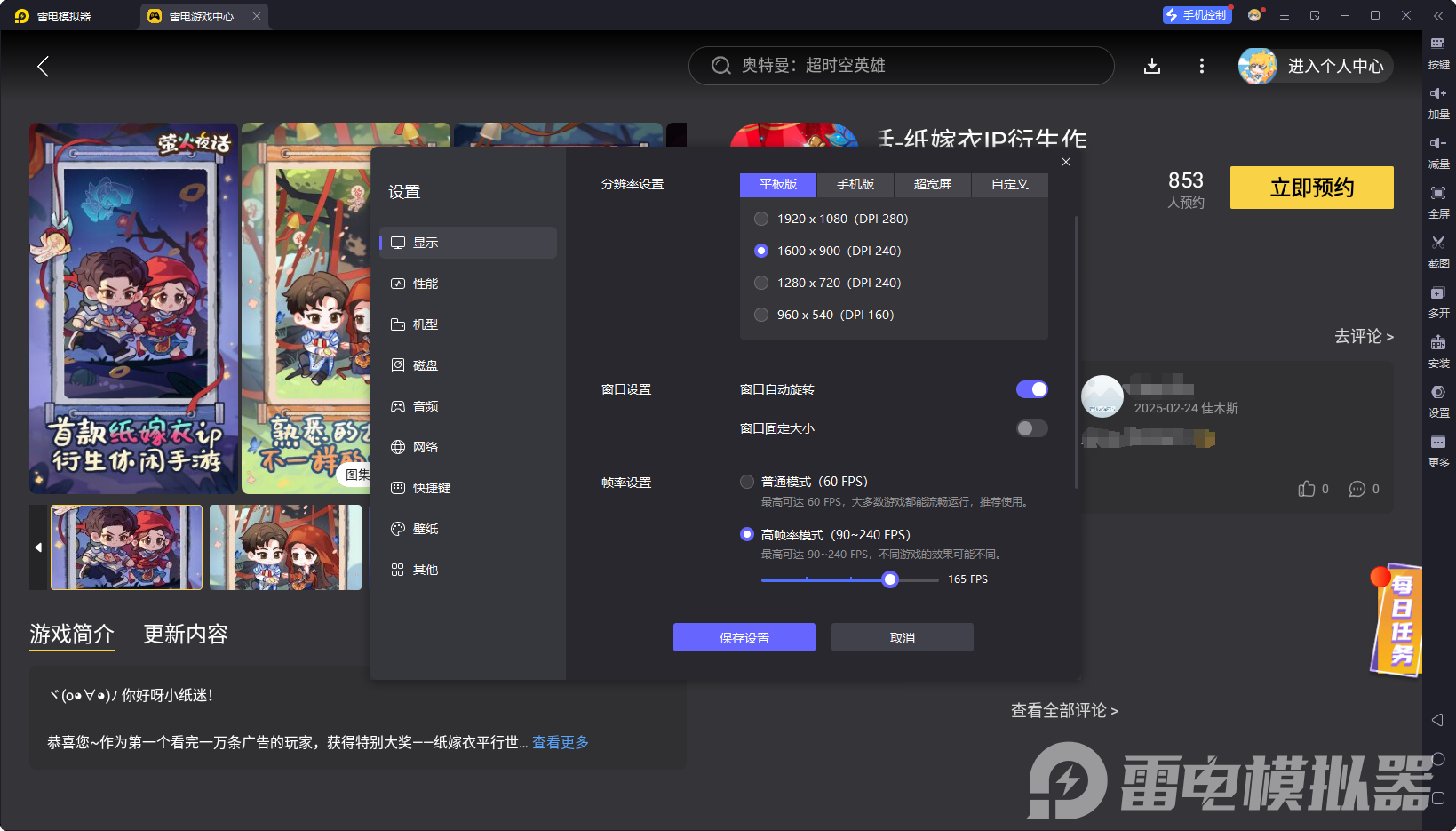This screenshot has height=831, width=1456.
Task: Like the review with thumbs-up icon
Action: pyautogui.click(x=1307, y=489)
